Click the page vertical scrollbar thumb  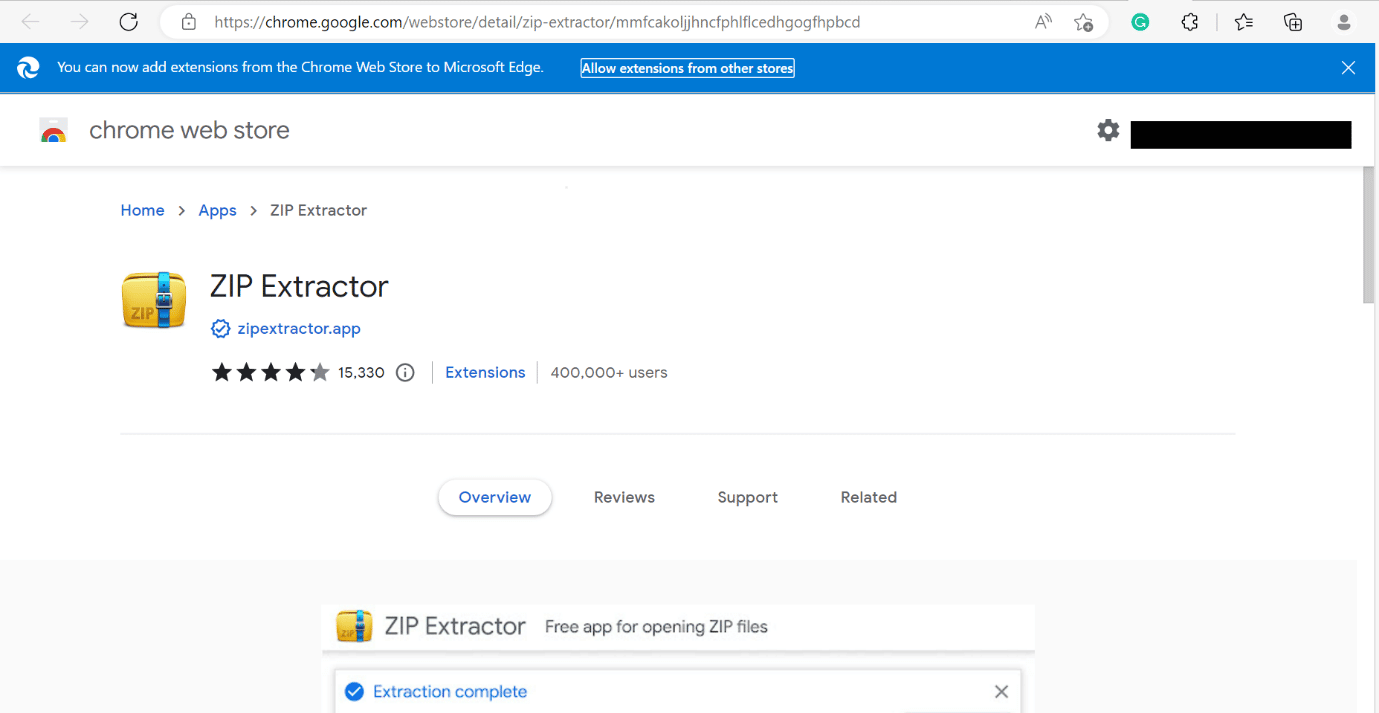coord(1369,235)
